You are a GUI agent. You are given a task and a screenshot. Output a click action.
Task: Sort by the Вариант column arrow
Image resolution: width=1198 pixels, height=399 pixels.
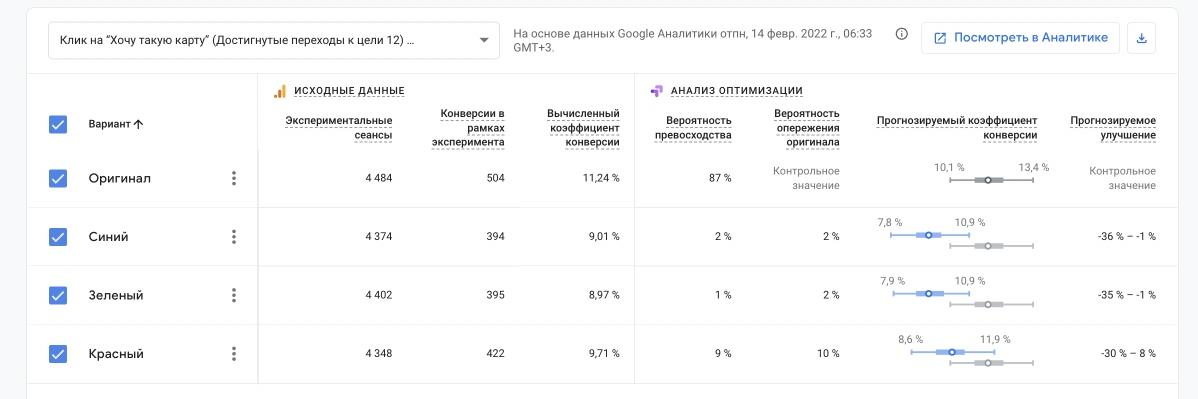138,124
